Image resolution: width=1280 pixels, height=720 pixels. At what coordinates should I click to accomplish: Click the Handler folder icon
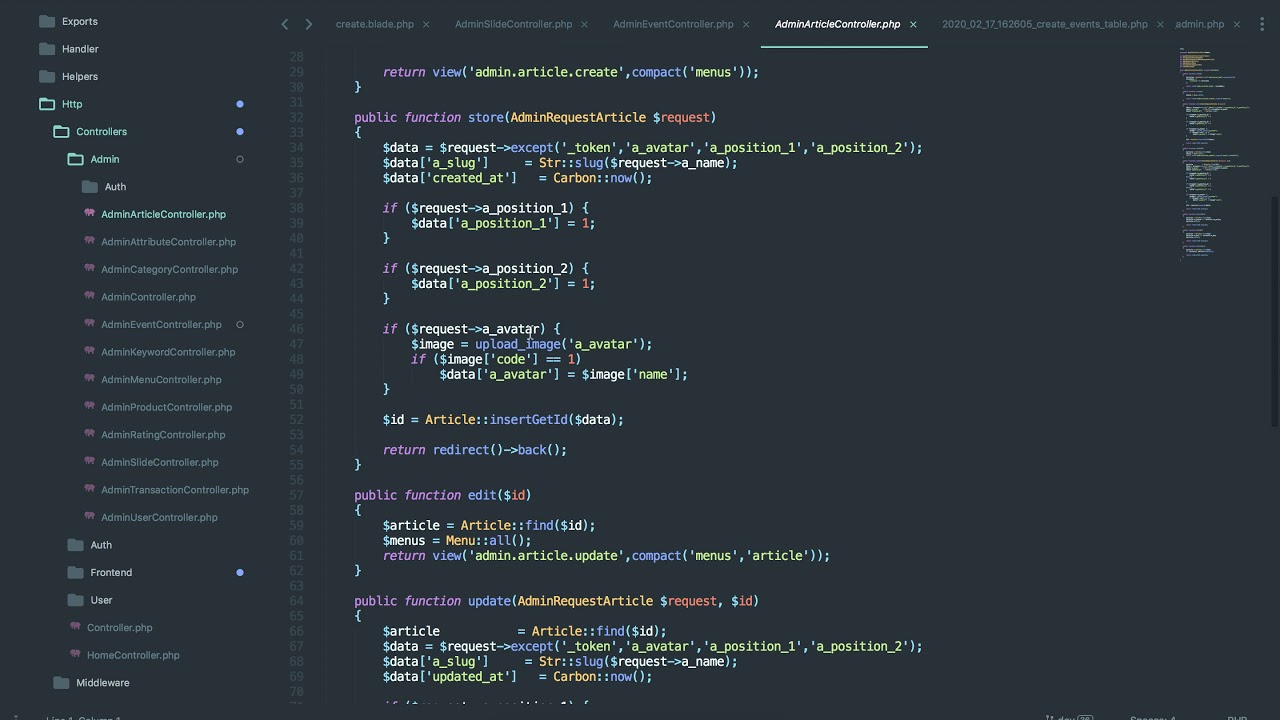click(x=47, y=49)
